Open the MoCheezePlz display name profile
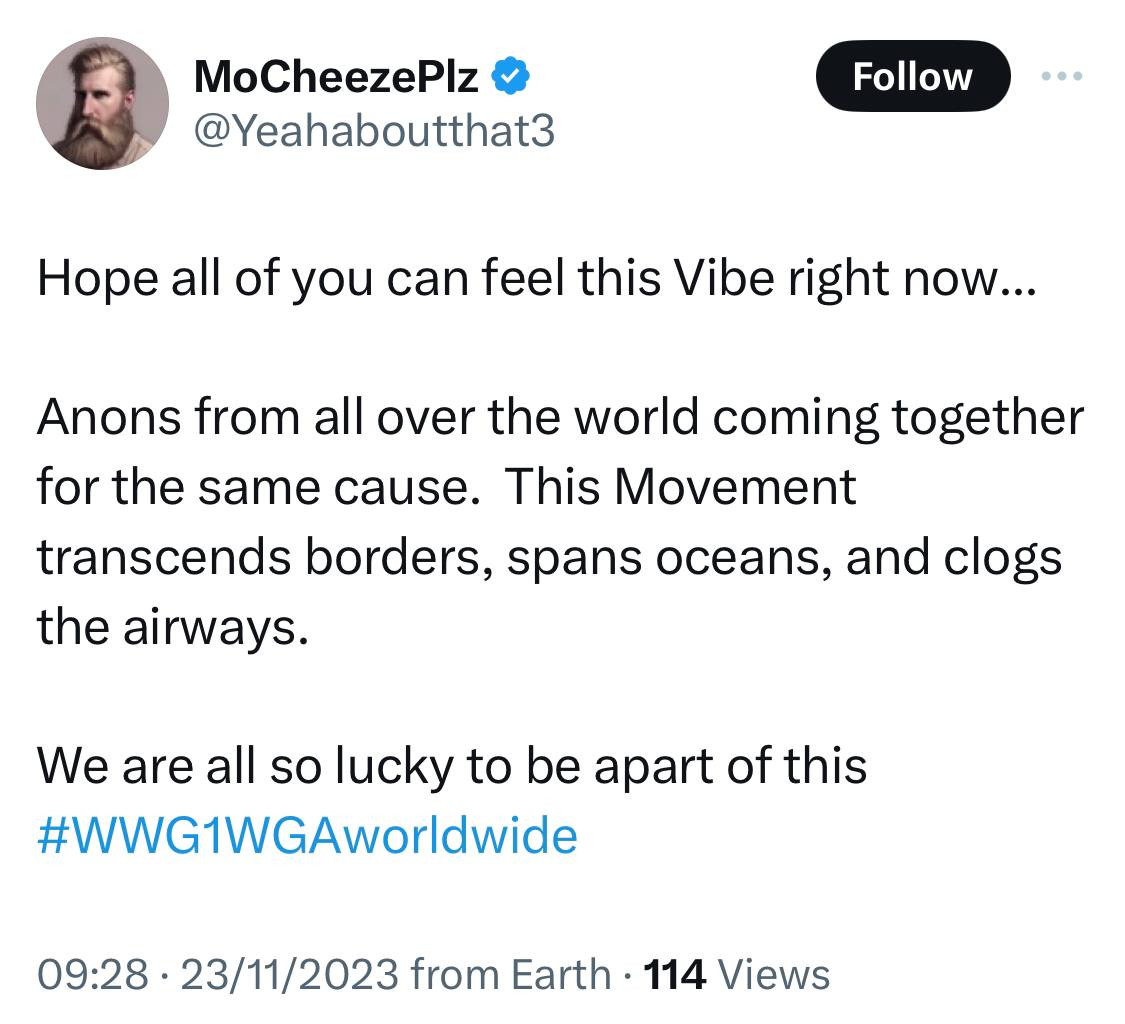Image resolution: width=1125 pixels, height=1024 pixels. pos(336,77)
